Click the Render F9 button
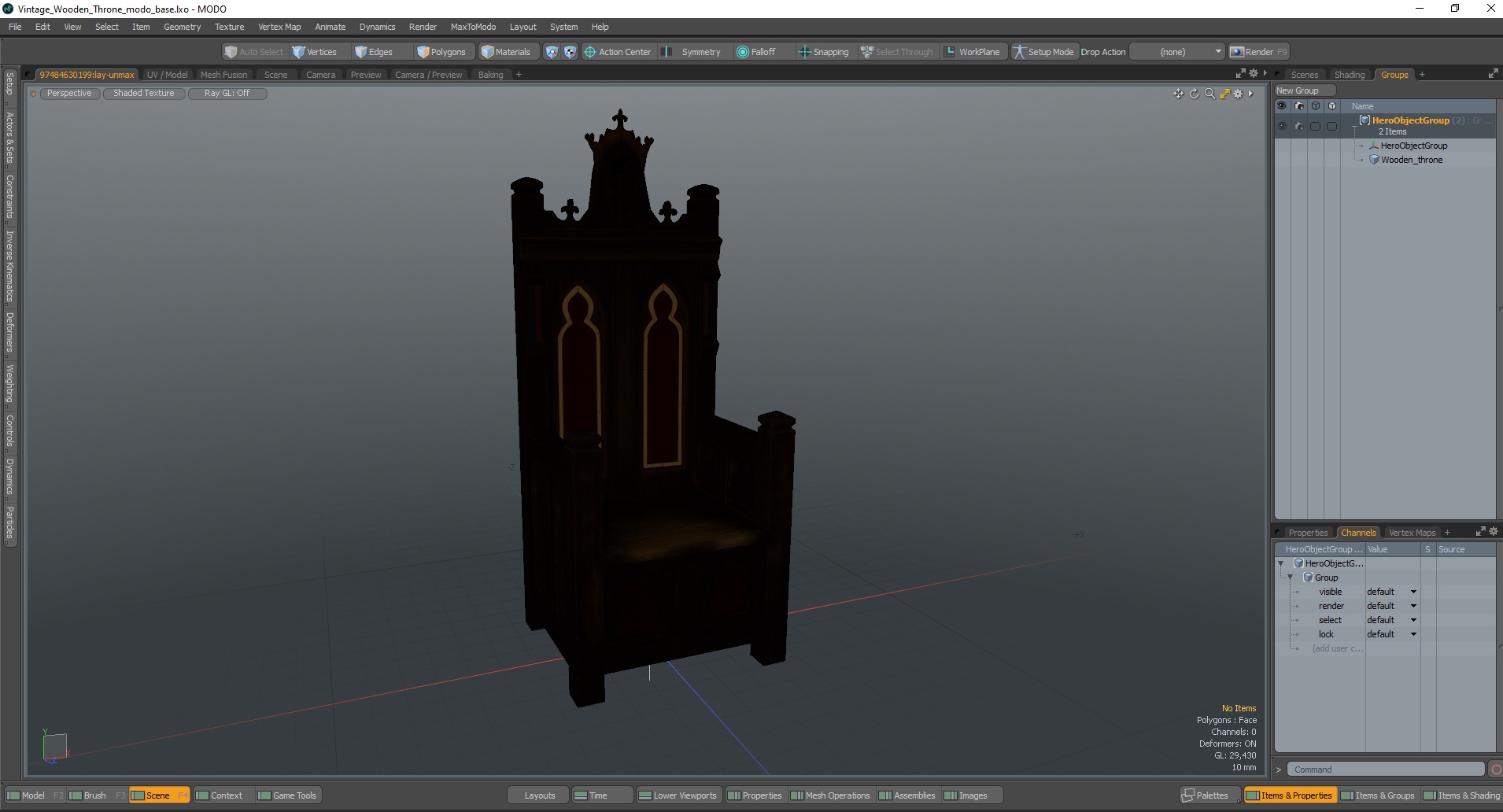 (1259, 52)
